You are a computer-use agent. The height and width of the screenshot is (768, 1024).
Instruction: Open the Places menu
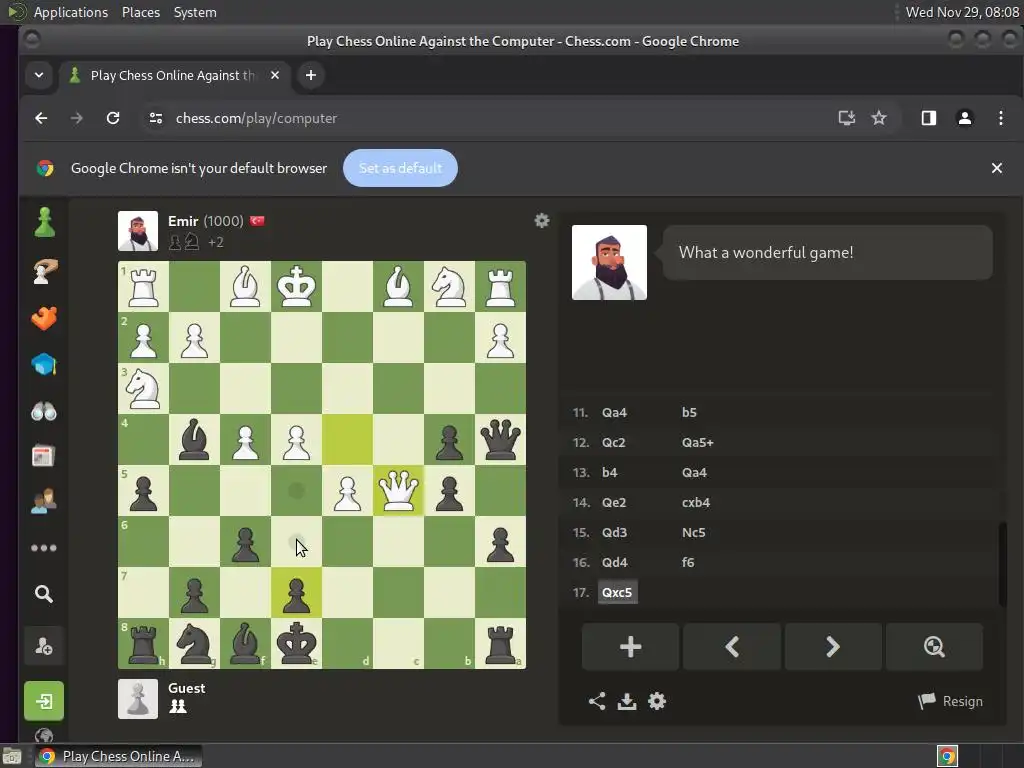[x=141, y=12]
